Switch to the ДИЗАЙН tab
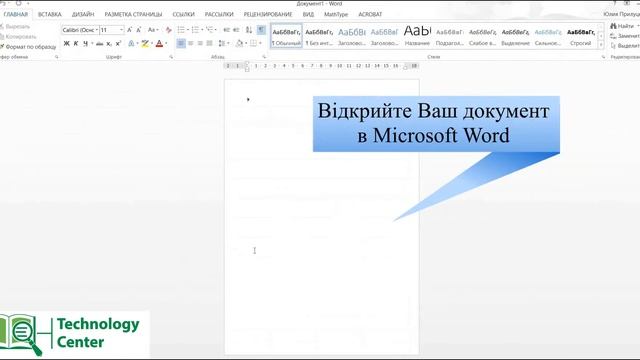Screen dimensions: 640x360 83,14
